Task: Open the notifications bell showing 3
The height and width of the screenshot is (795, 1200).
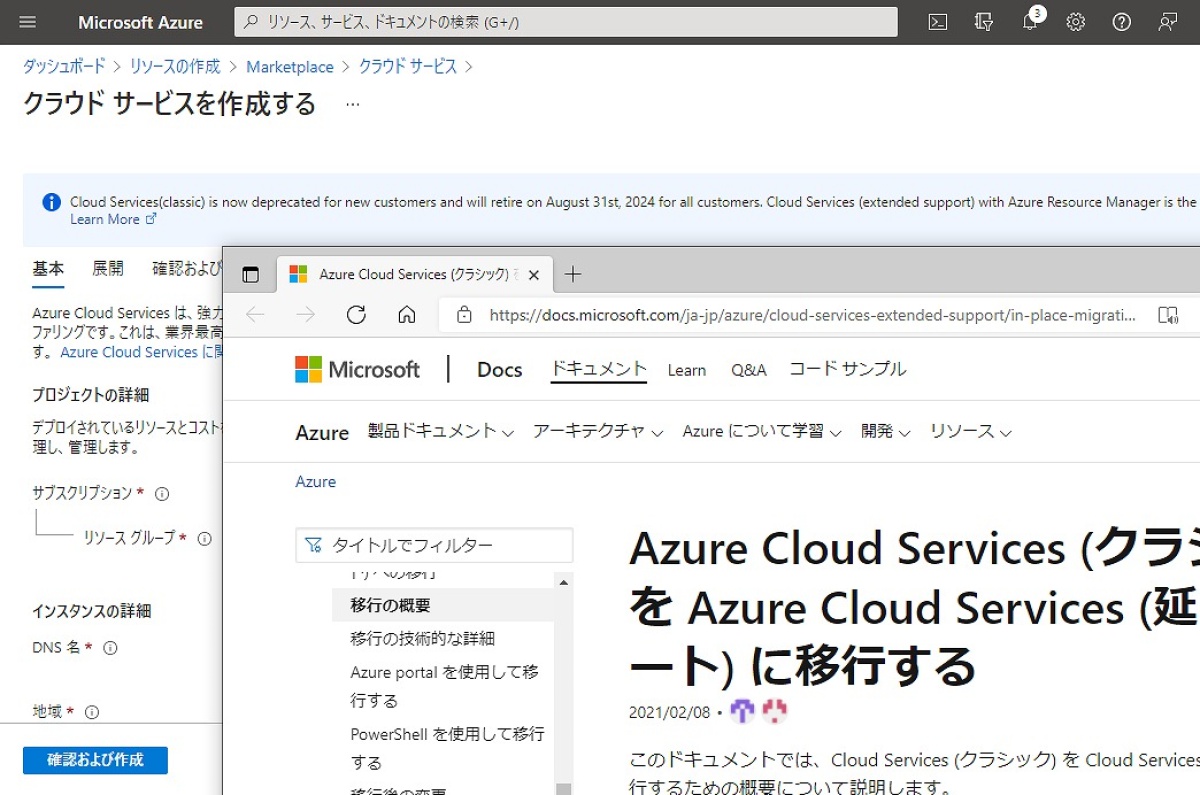Action: [1031, 20]
